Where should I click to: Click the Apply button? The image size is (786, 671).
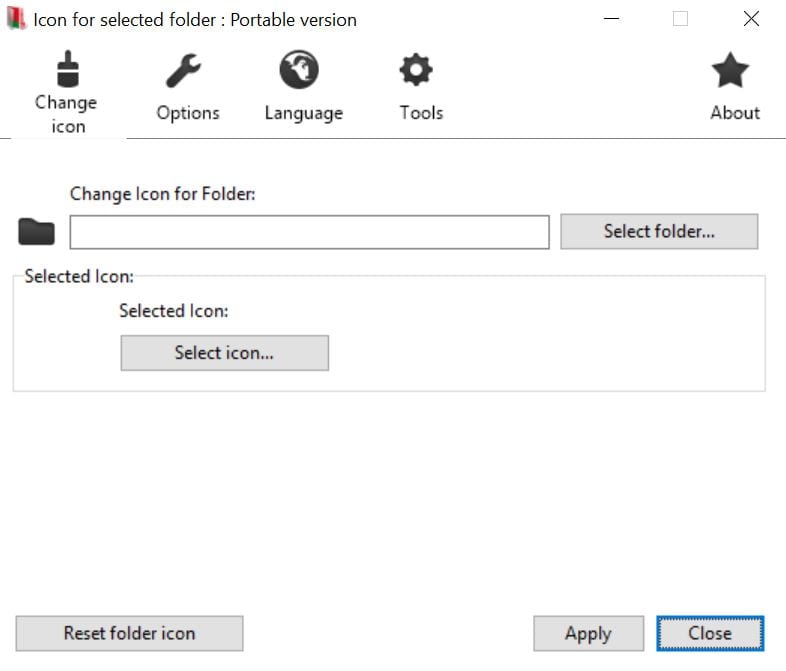(588, 633)
